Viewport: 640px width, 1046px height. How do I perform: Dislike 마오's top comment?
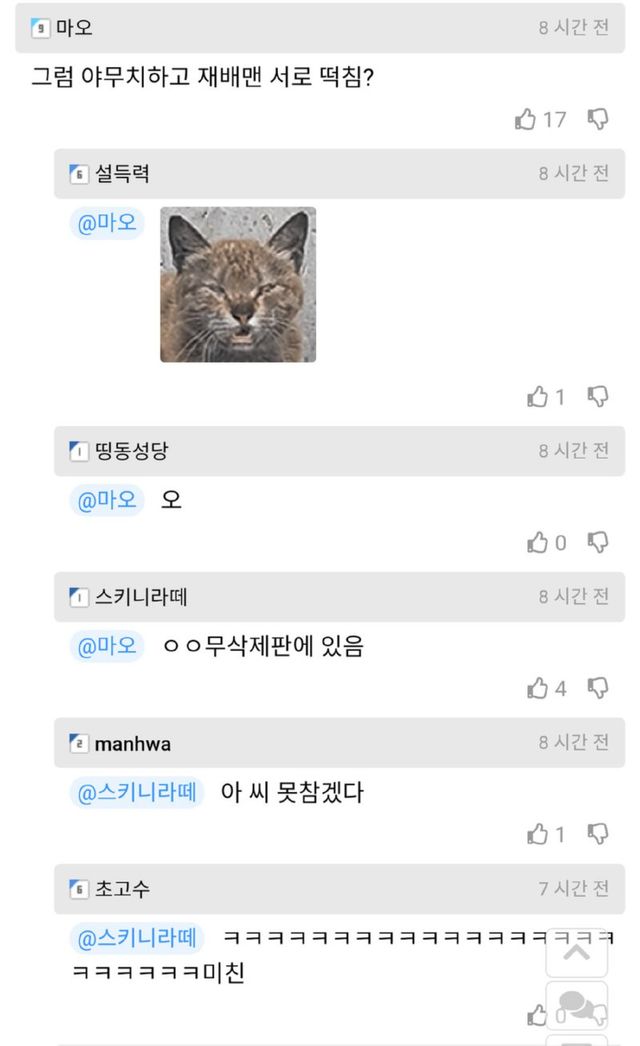point(598,120)
